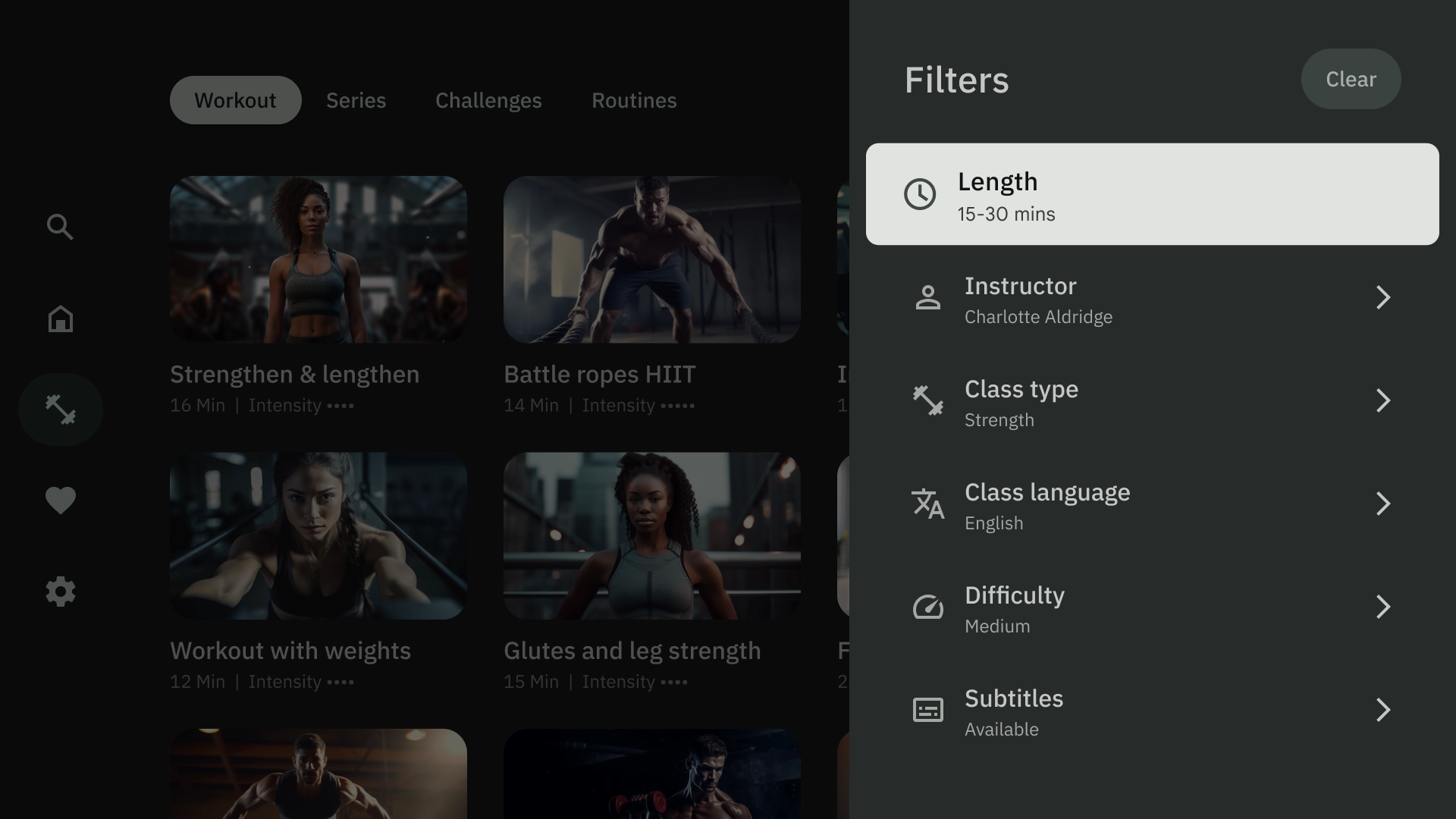
Task: Click the Clear filters button
Action: pyautogui.click(x=1351, y=79)
